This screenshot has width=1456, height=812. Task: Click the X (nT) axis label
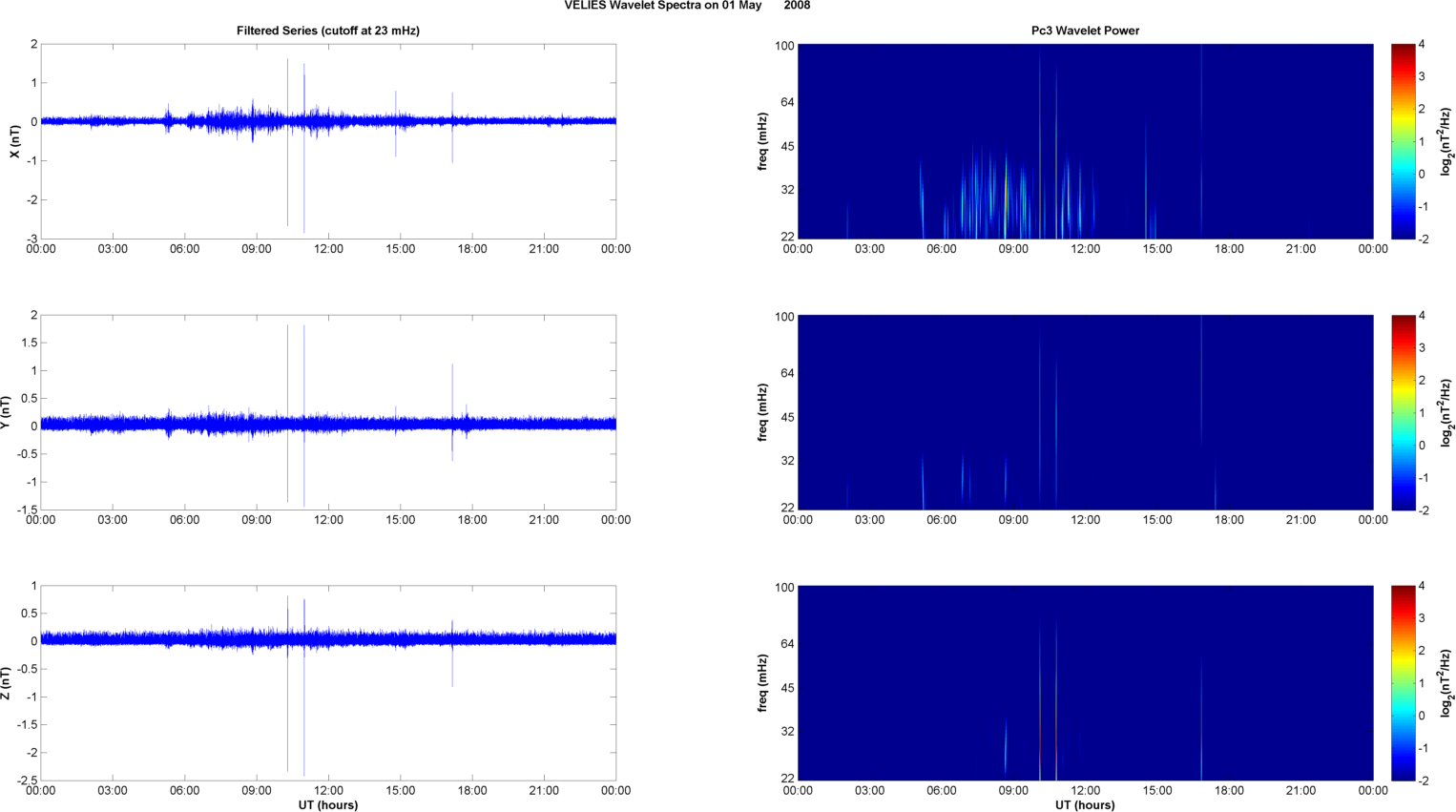pyautogui.click(x=14, y=141)
